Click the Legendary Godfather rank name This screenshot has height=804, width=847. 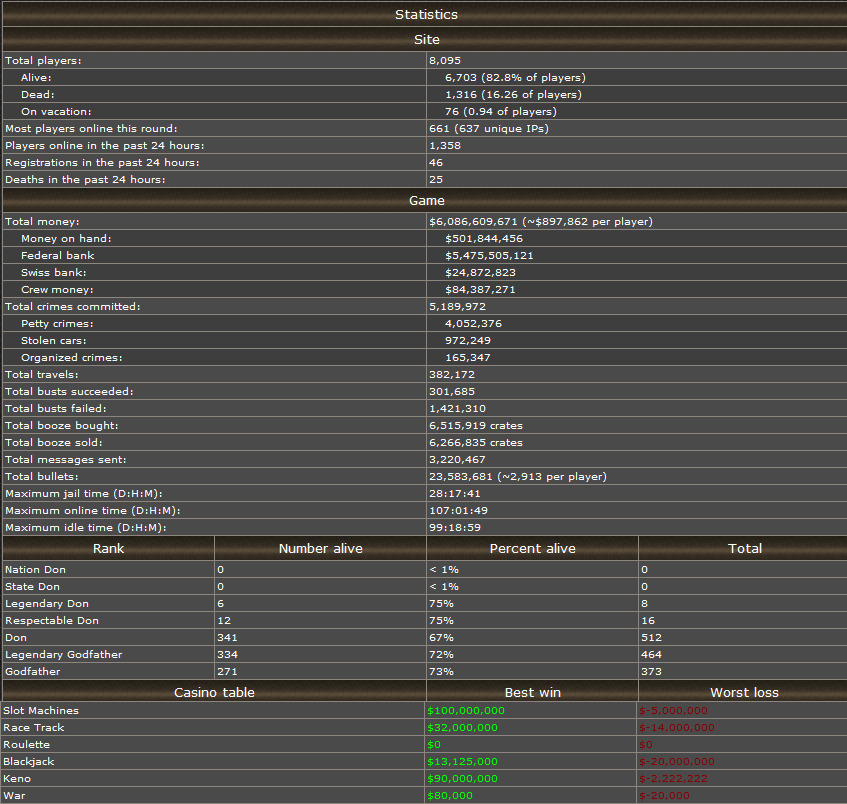pyautogui.click(x=64, y=655)
